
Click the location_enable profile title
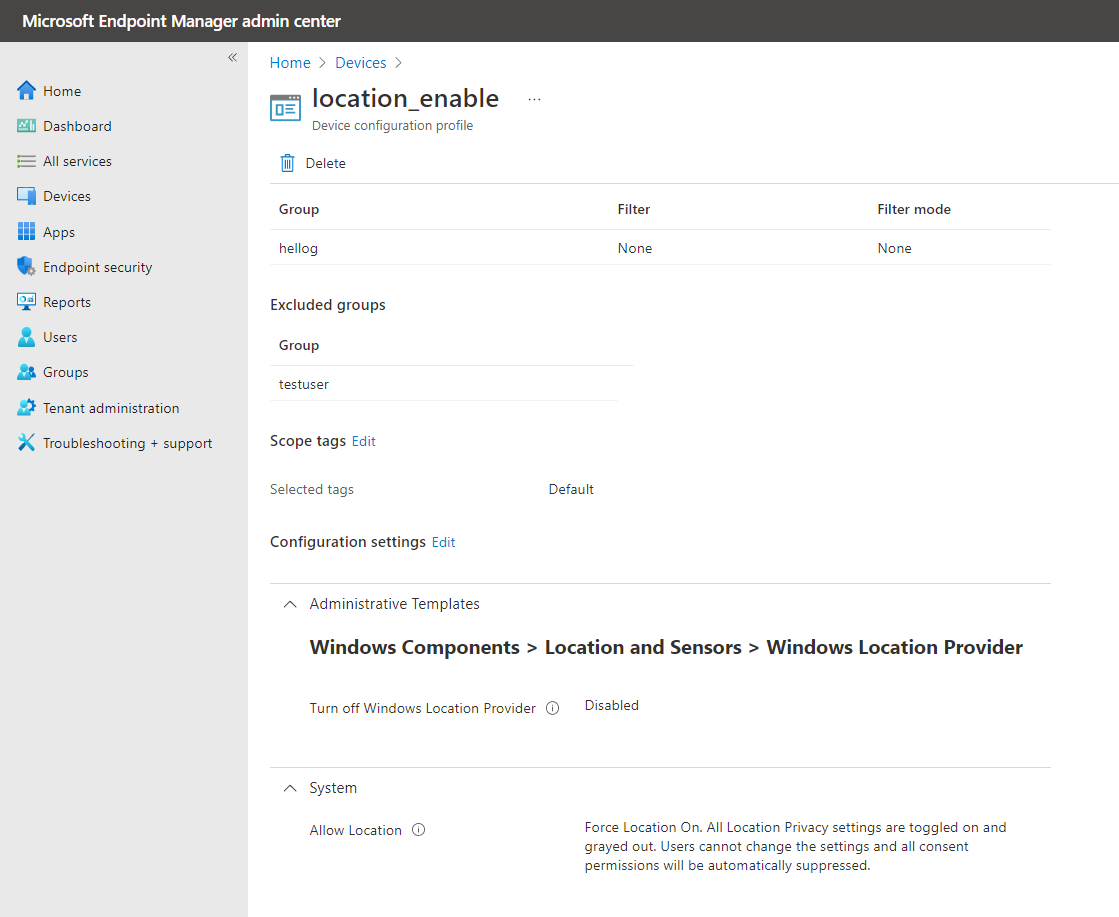coord(405,98)
